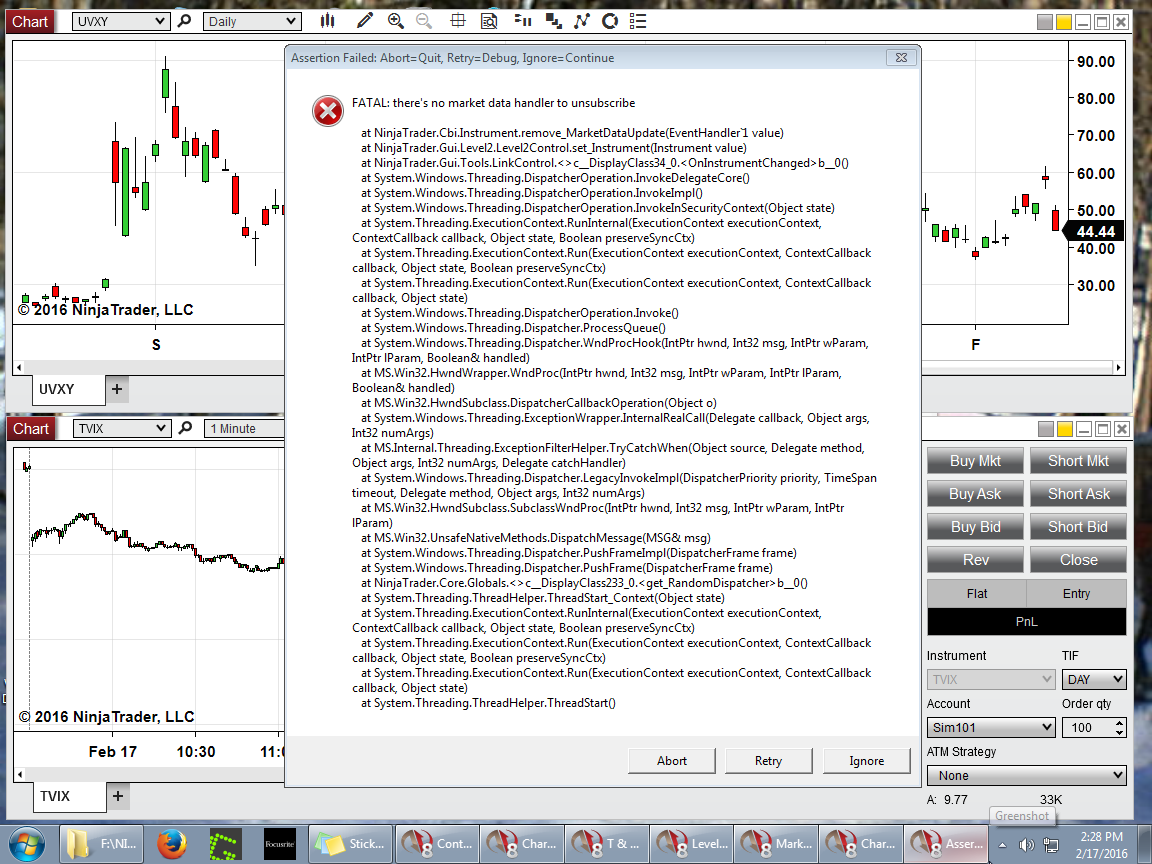Open the TIF DAY dropdown

tap(1094, 680)
